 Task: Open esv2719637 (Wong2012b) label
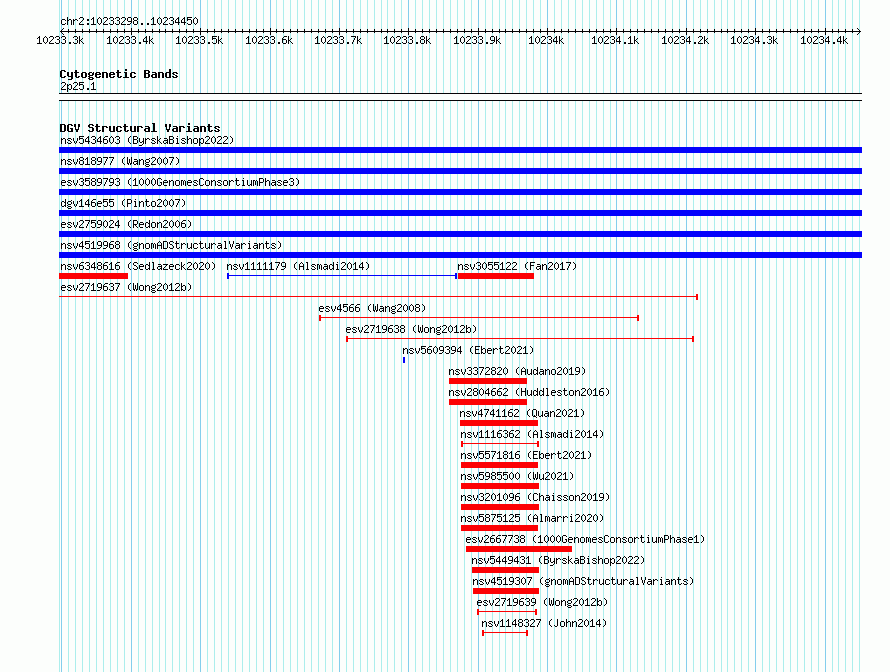click(126, 287)
